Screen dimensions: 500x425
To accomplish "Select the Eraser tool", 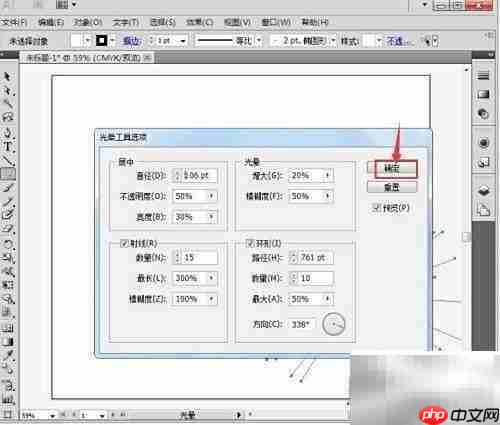I will [7, 229].
